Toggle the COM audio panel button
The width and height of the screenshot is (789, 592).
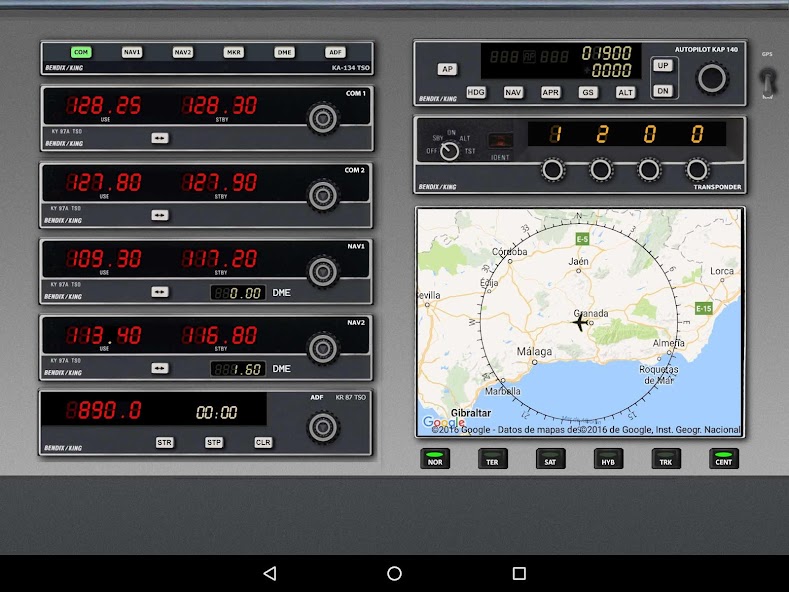[x=81, y=52]
